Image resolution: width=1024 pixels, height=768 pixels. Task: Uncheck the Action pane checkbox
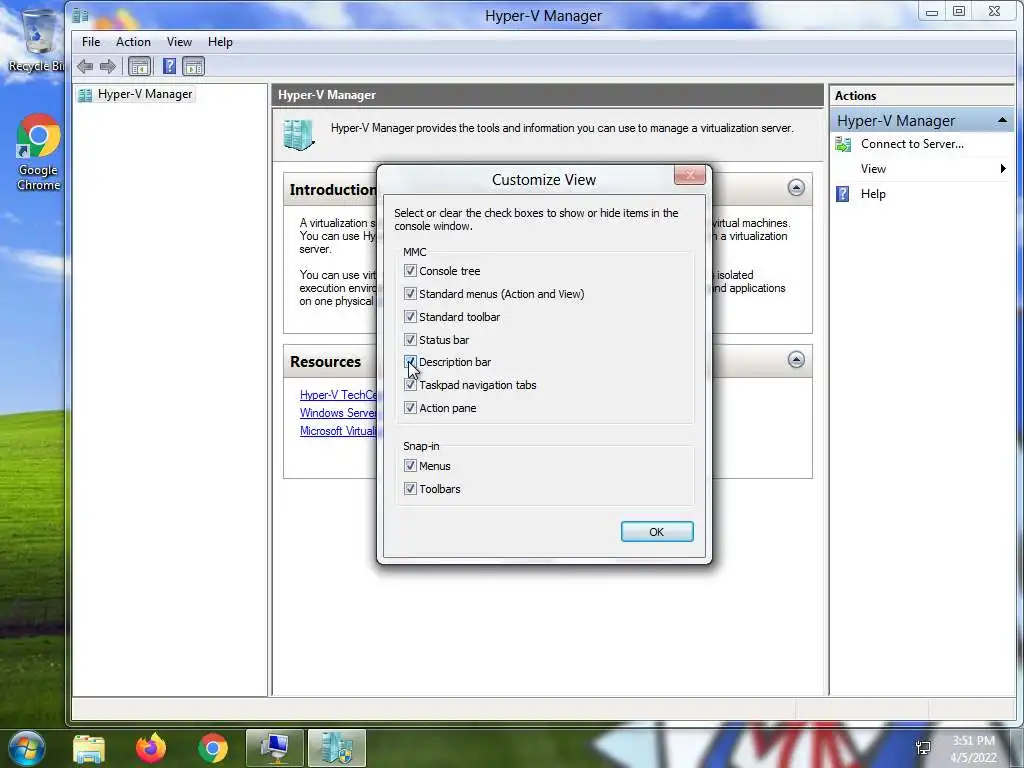pyautogui.click(x=410, y=408)
